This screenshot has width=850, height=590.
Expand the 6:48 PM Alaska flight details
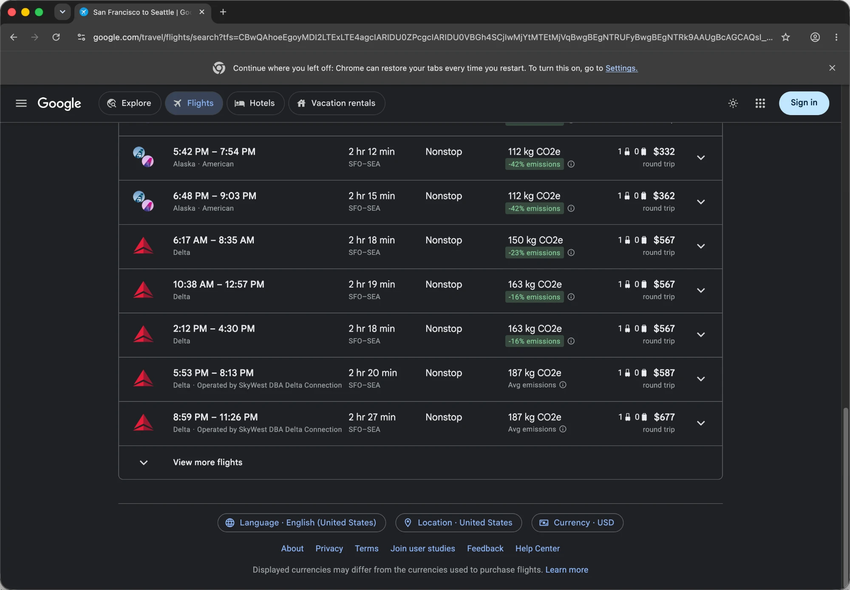[x=700, y=202]
